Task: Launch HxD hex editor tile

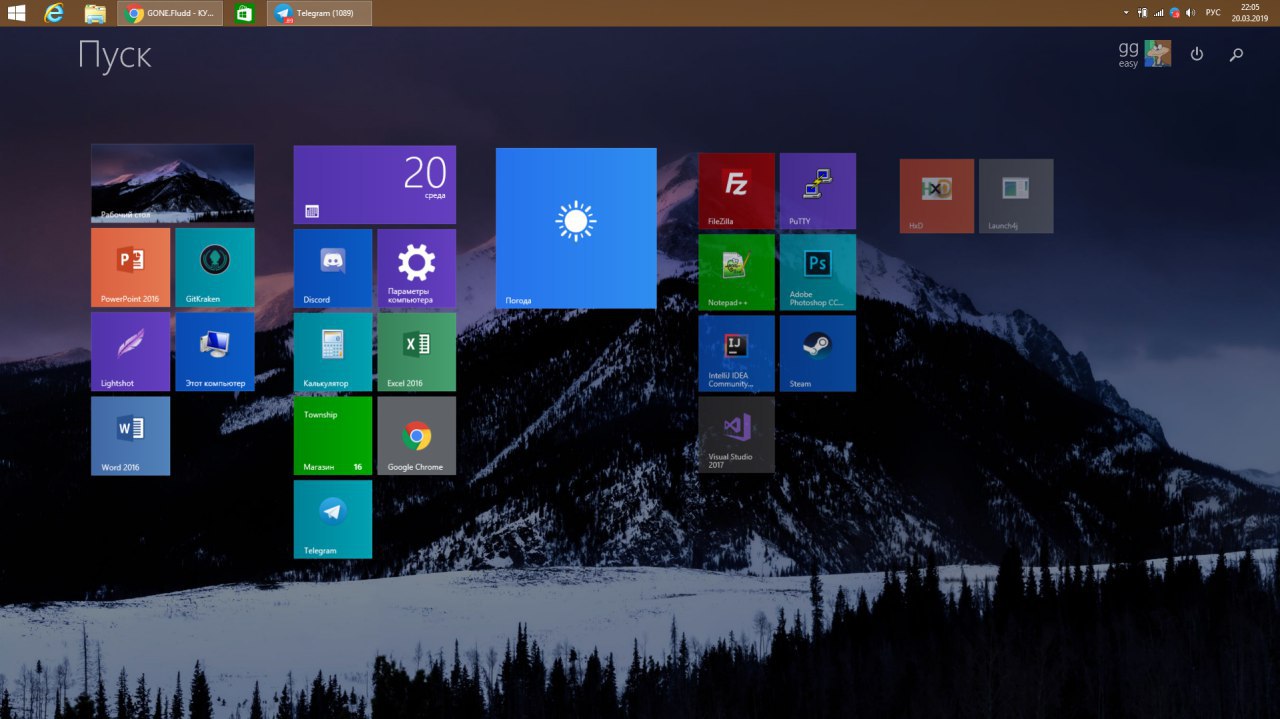Action: (936, 196)
